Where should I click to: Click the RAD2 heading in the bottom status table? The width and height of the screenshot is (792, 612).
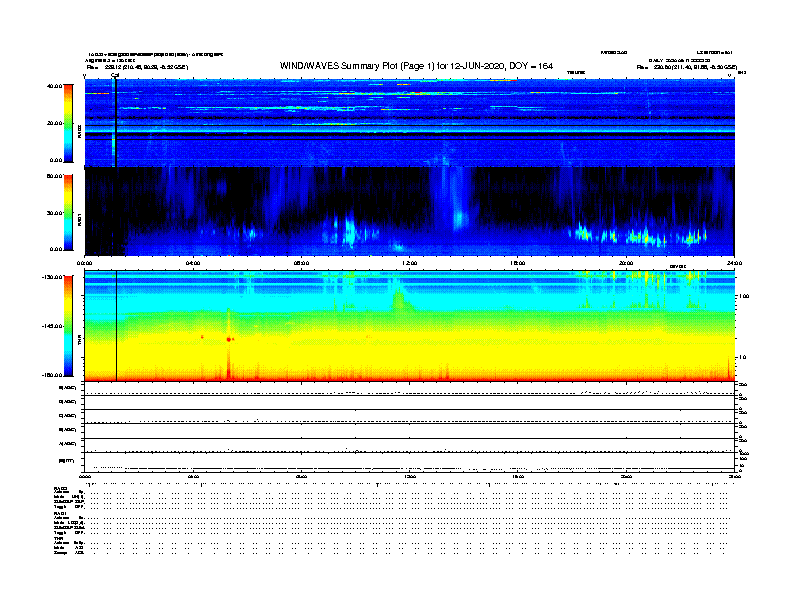[61, 489]
